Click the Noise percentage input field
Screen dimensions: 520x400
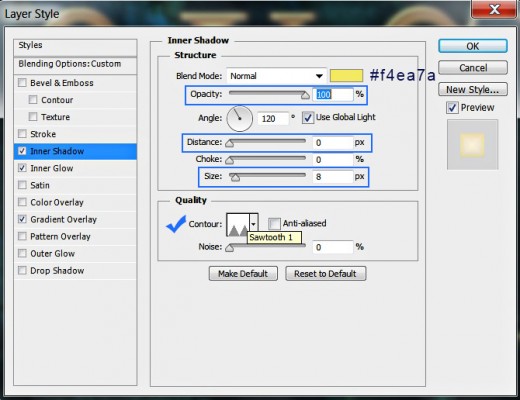click(x=332, y=247)
